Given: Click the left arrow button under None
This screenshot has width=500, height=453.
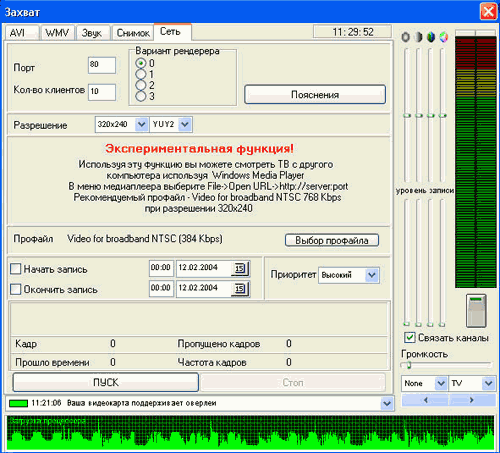Looking at the screenshot, I should click(426, 400).
